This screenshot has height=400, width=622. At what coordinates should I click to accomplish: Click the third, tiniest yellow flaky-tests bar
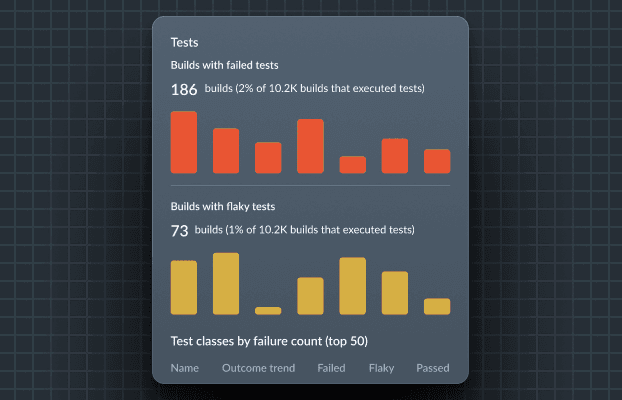coord(268,311)
